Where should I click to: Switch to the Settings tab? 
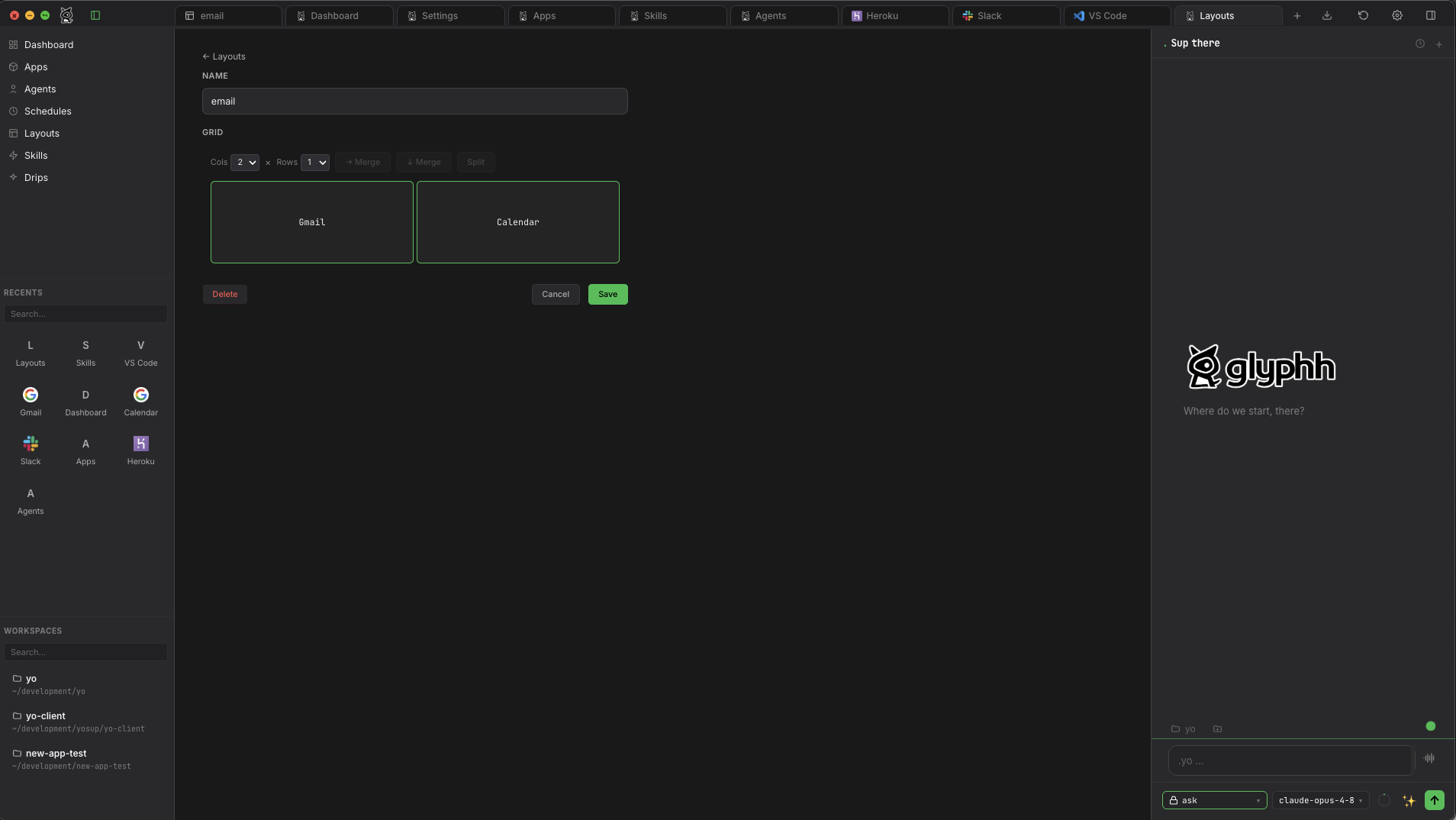tap(451, 16)
